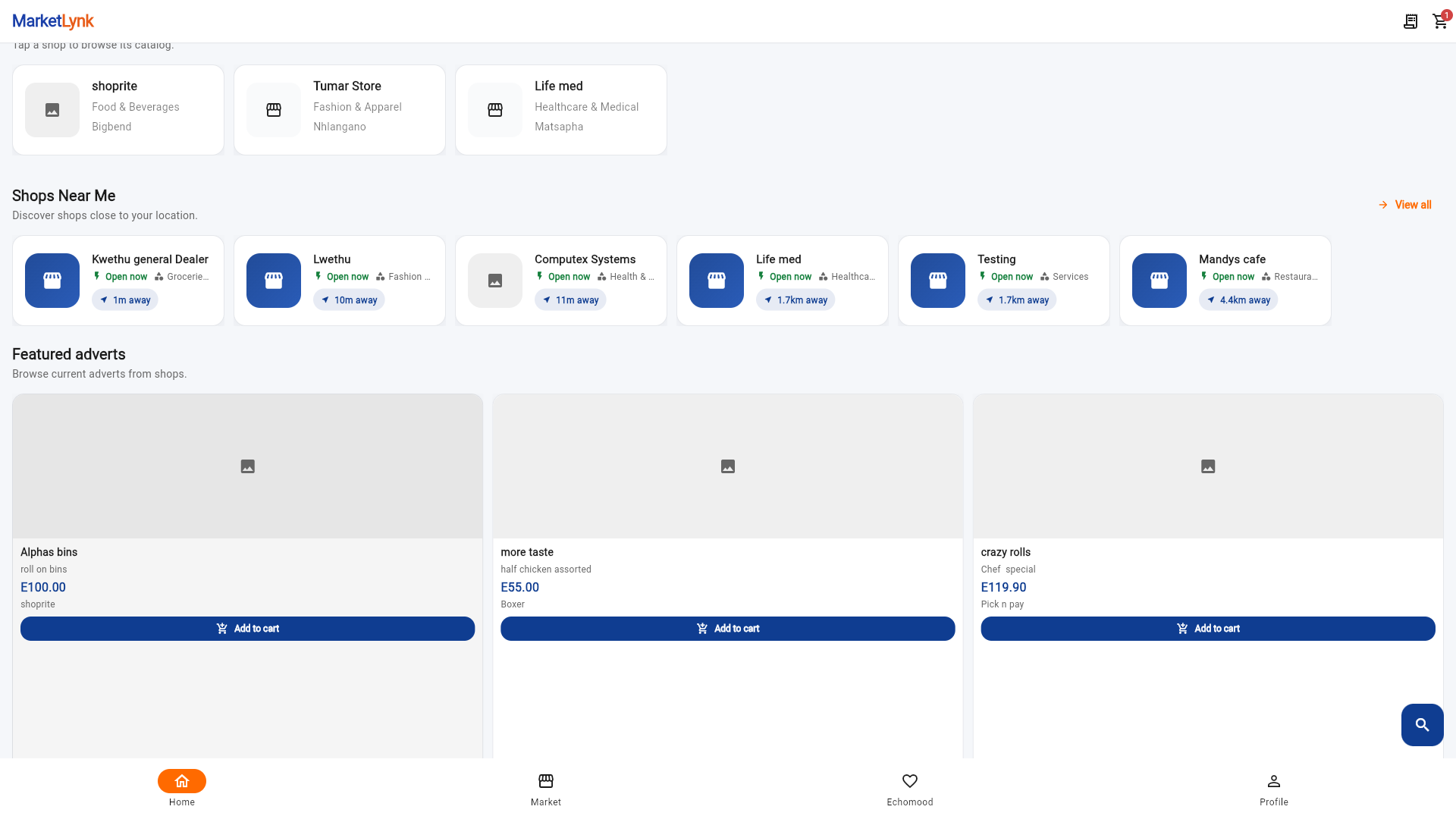Add crazy rolls to cart
This screenshot has height=819, width=1456.
pyautogui.click(x=1208, y=629)
